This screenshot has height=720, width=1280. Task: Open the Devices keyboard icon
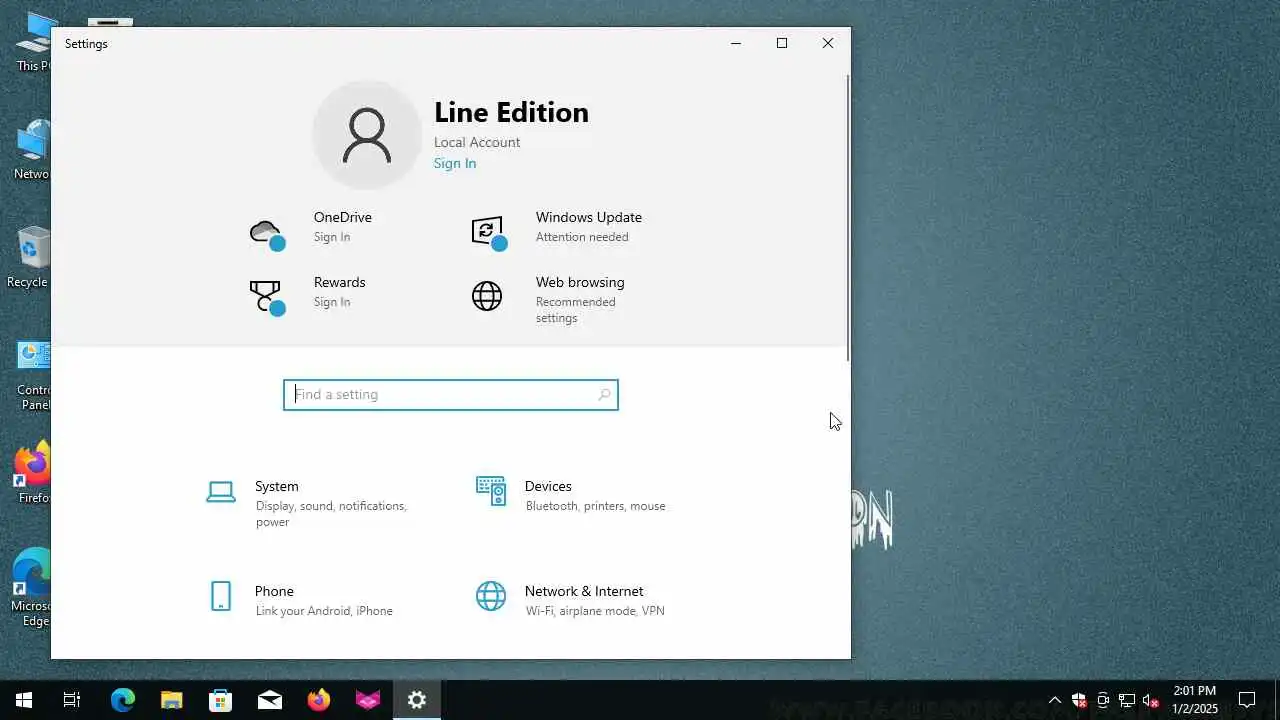(x=491, y=491)
